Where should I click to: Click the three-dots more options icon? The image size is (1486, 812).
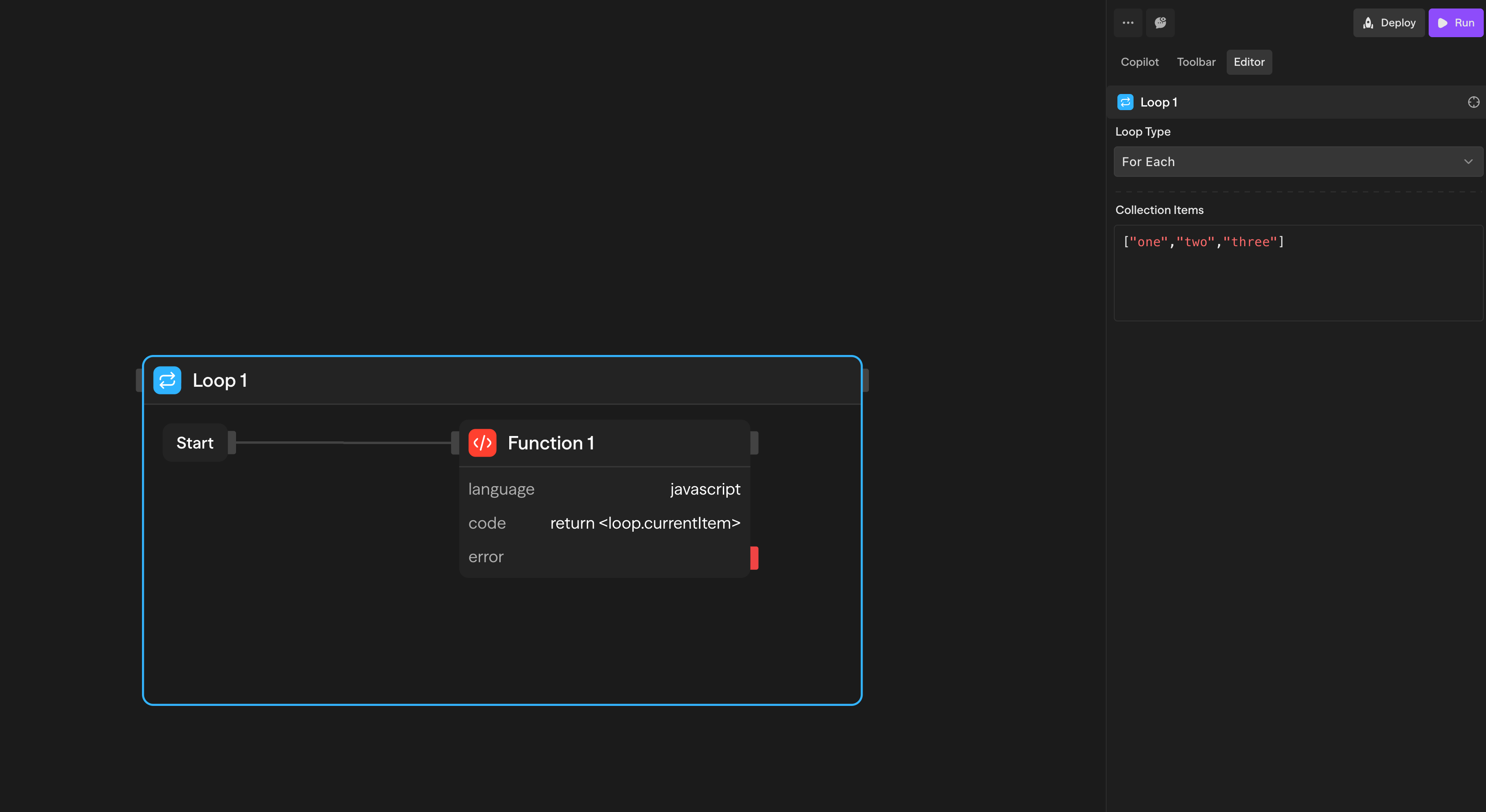1128,23
